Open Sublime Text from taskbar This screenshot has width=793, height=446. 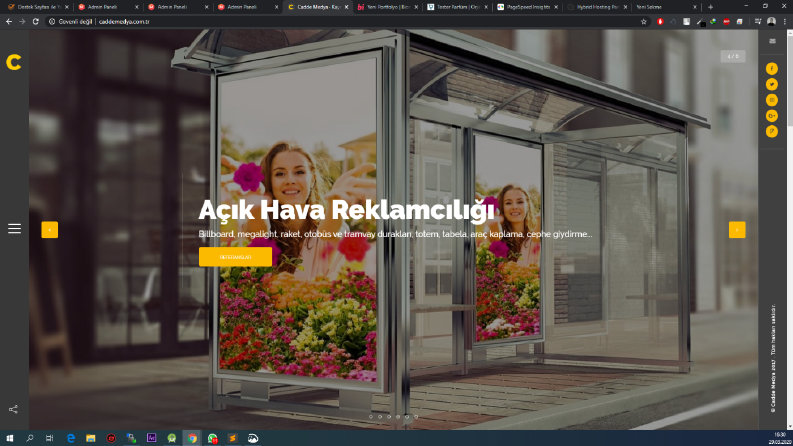[233, 438]
